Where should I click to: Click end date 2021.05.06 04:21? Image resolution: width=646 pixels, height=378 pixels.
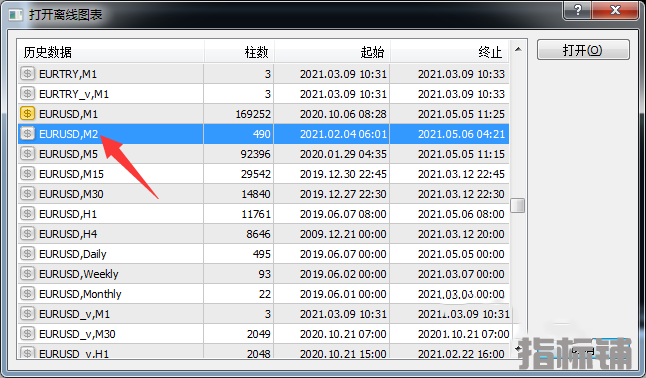(461, 134)
